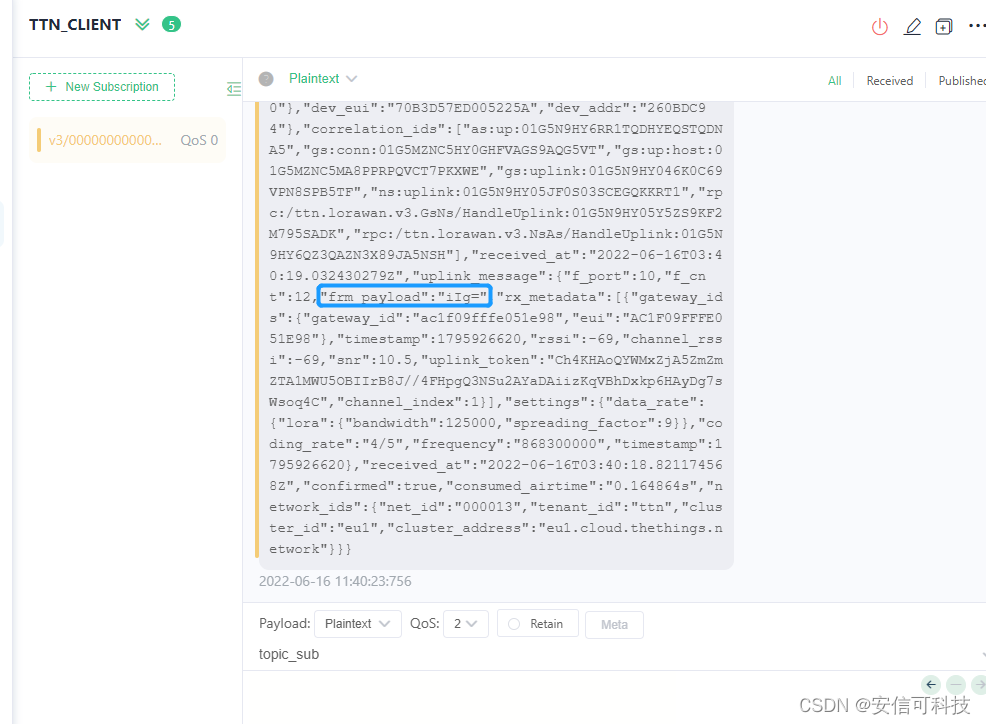Click the timestamp 2022-06-16 11:40:23:756
This screenshot has width=986, height=724.
335,581
